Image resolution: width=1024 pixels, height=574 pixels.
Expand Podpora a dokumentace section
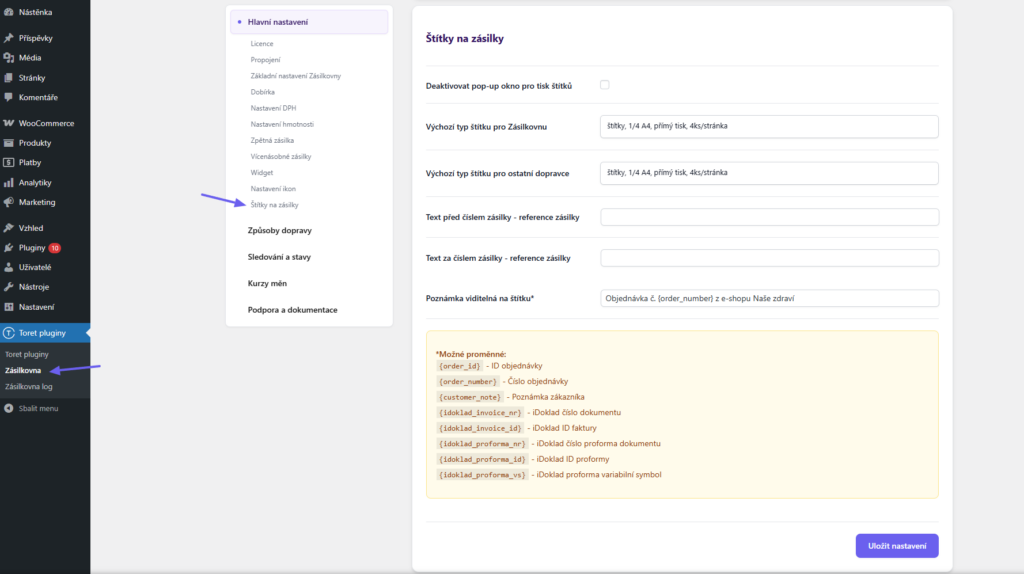(293, 310)
